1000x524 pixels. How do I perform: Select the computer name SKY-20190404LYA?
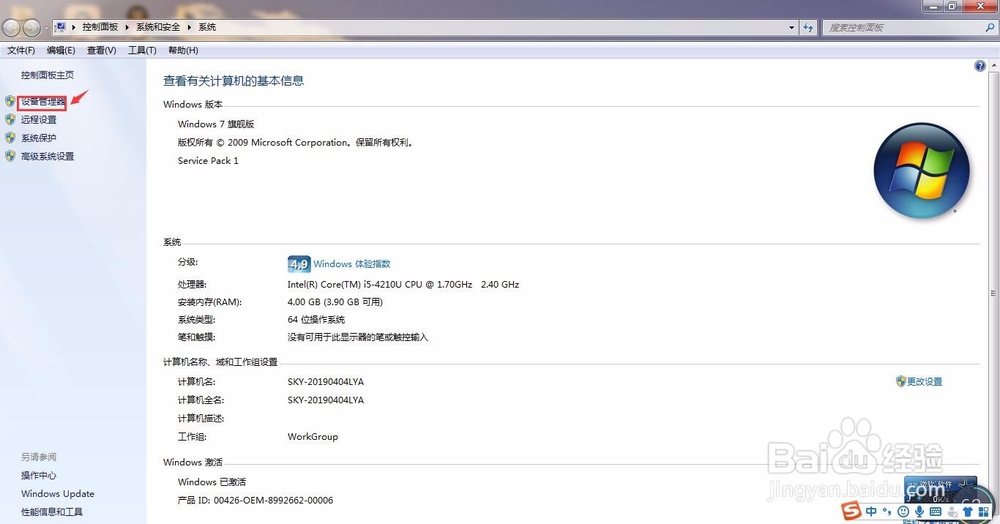pyautogui.click(x=325, y=382)
